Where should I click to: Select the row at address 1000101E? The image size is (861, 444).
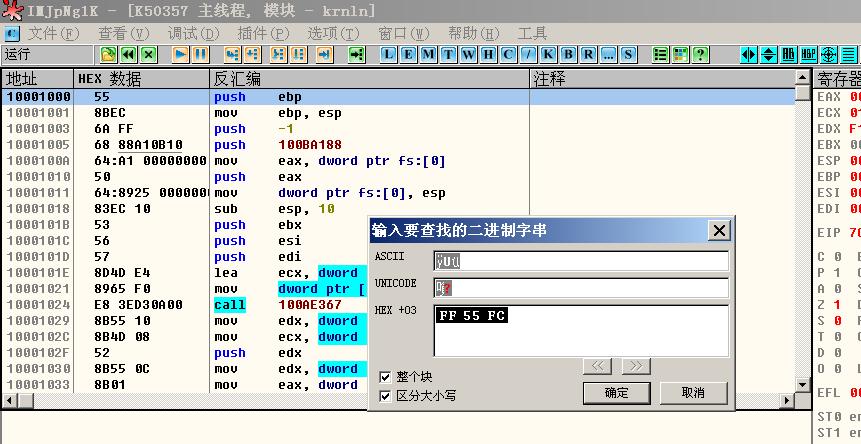(184, 273)
